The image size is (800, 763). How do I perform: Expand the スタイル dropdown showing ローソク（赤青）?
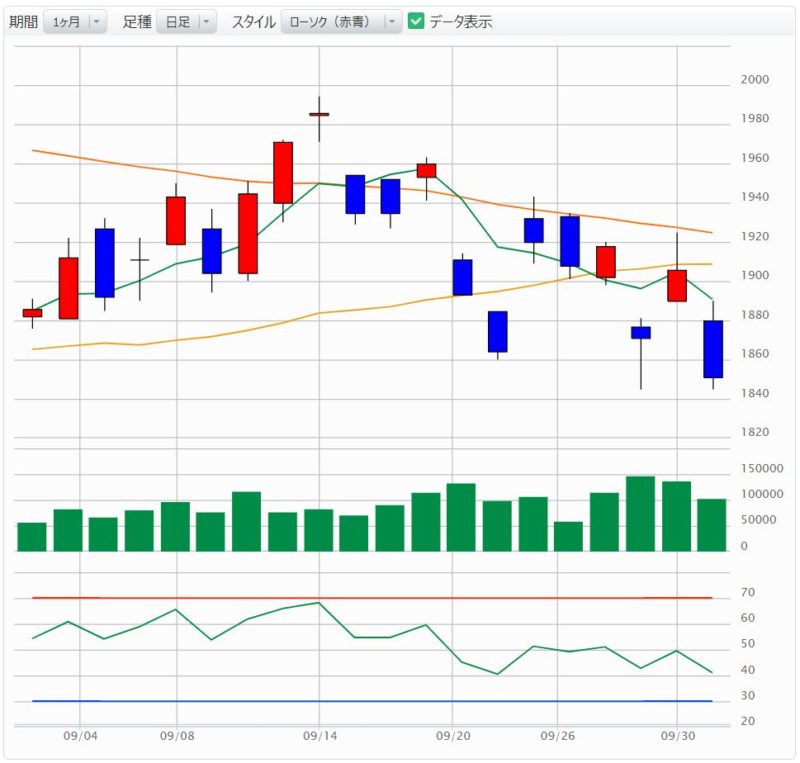tap(341, 22)
